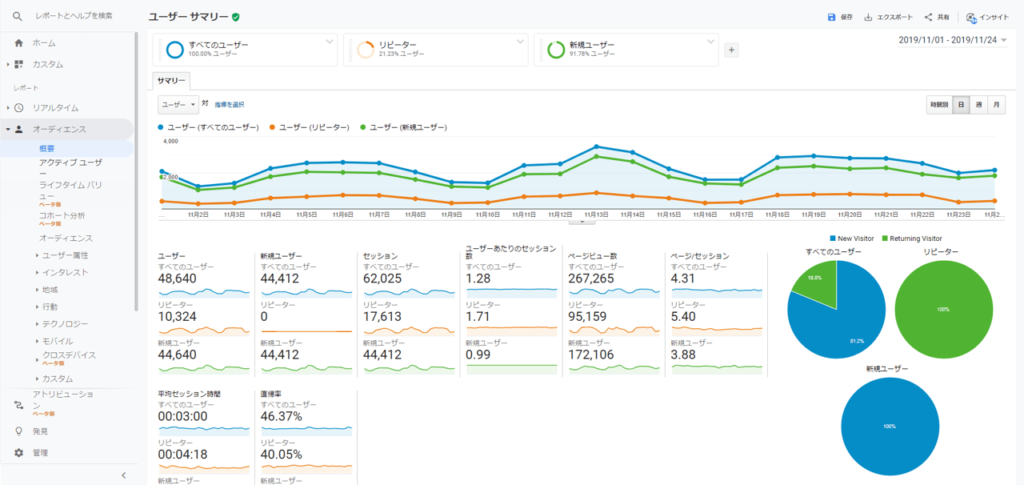1024x485 pixels.
Task: Open アクティブ ユーザー in the sidebar
Action: (x=70, y=162)
